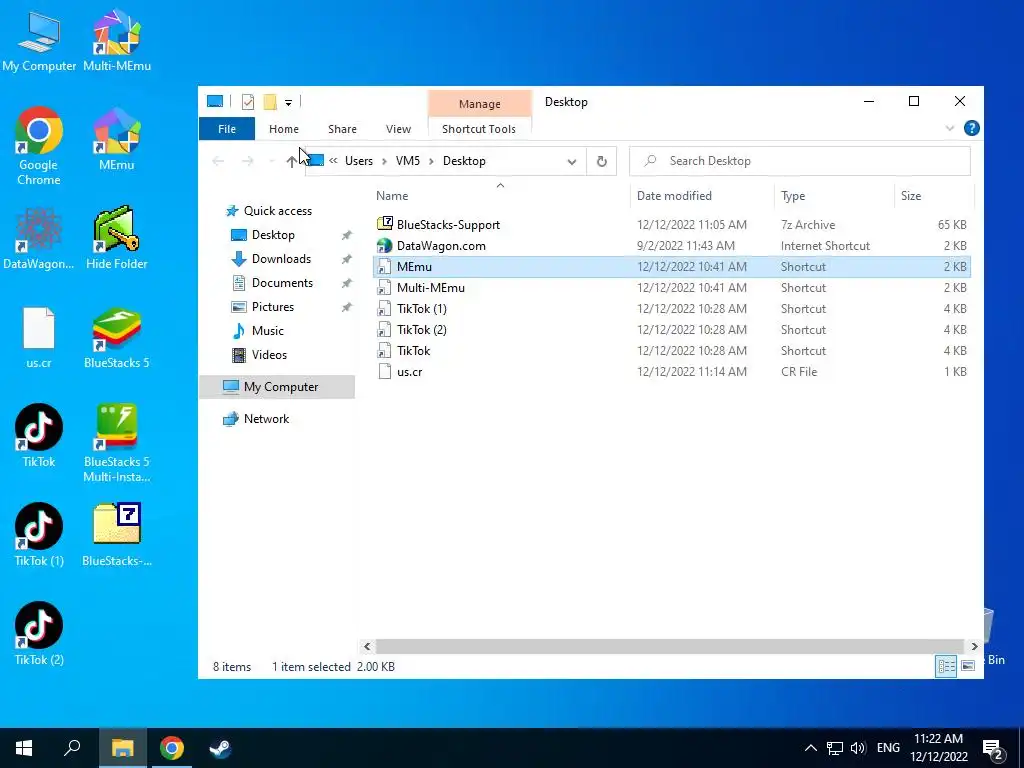Screen dimensions: 1024x768
Task: Select DataWagon desktop shortcut icon
Action: tap(39, 238)
